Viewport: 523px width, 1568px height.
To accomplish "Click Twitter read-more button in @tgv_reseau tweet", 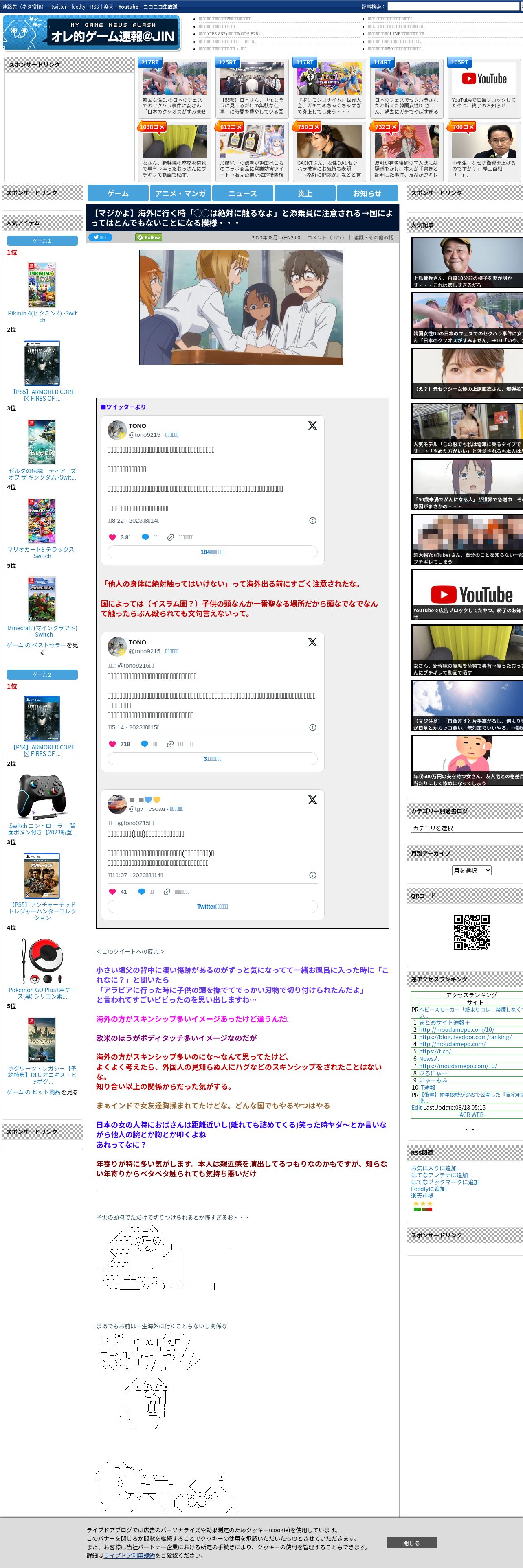I will click(x=213, y=907).
